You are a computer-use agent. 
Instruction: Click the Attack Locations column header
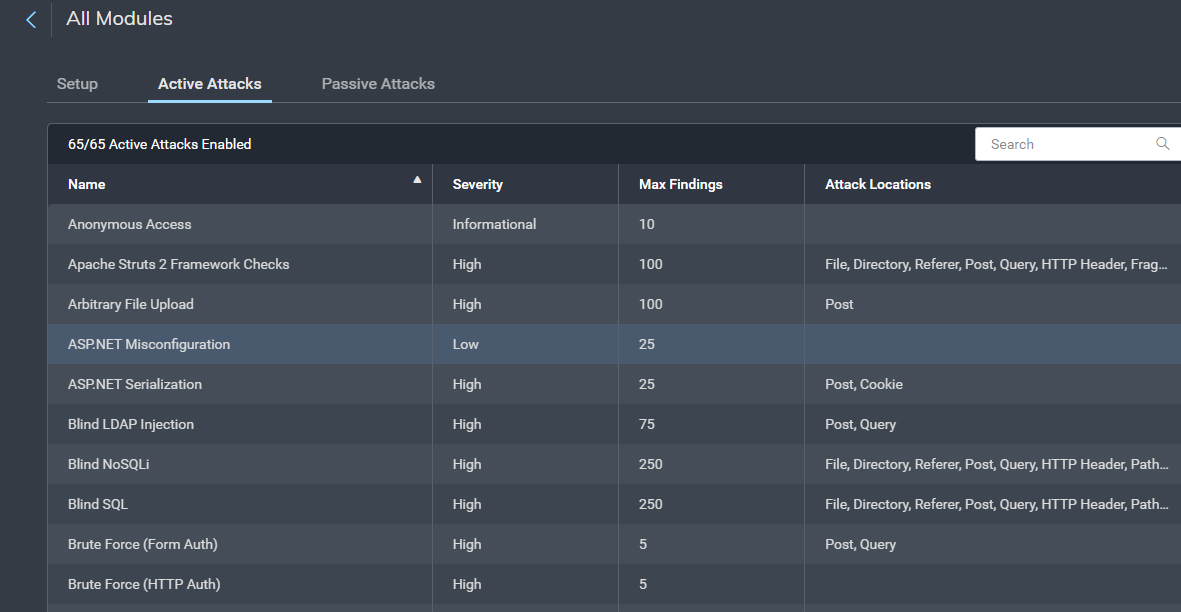point(878,184)
